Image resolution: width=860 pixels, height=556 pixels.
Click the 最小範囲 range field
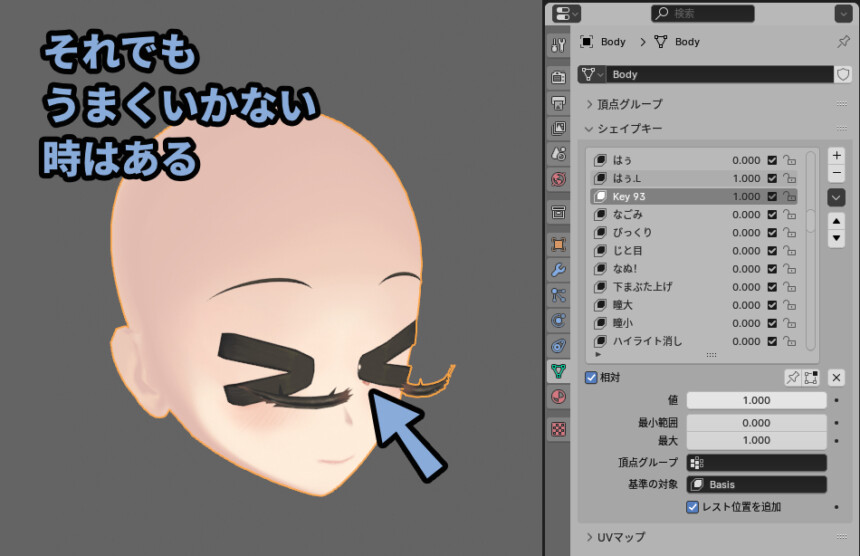[756, 423]
